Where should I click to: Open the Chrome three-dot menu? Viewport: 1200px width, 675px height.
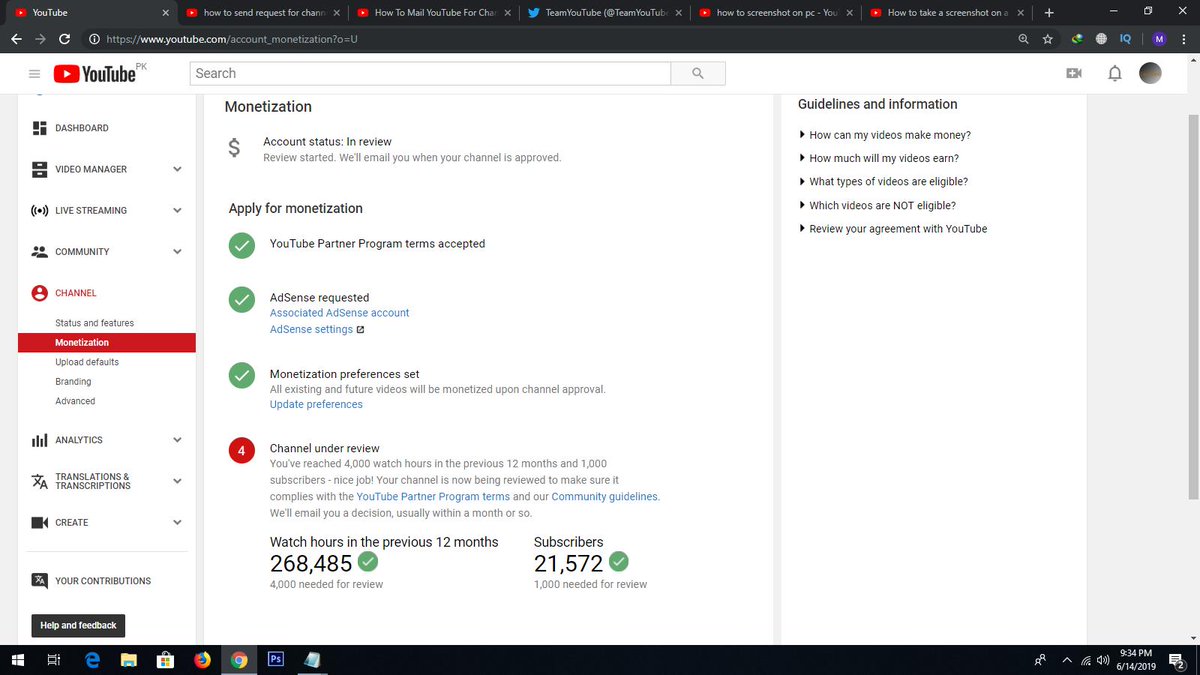[x=1186, y=39]
